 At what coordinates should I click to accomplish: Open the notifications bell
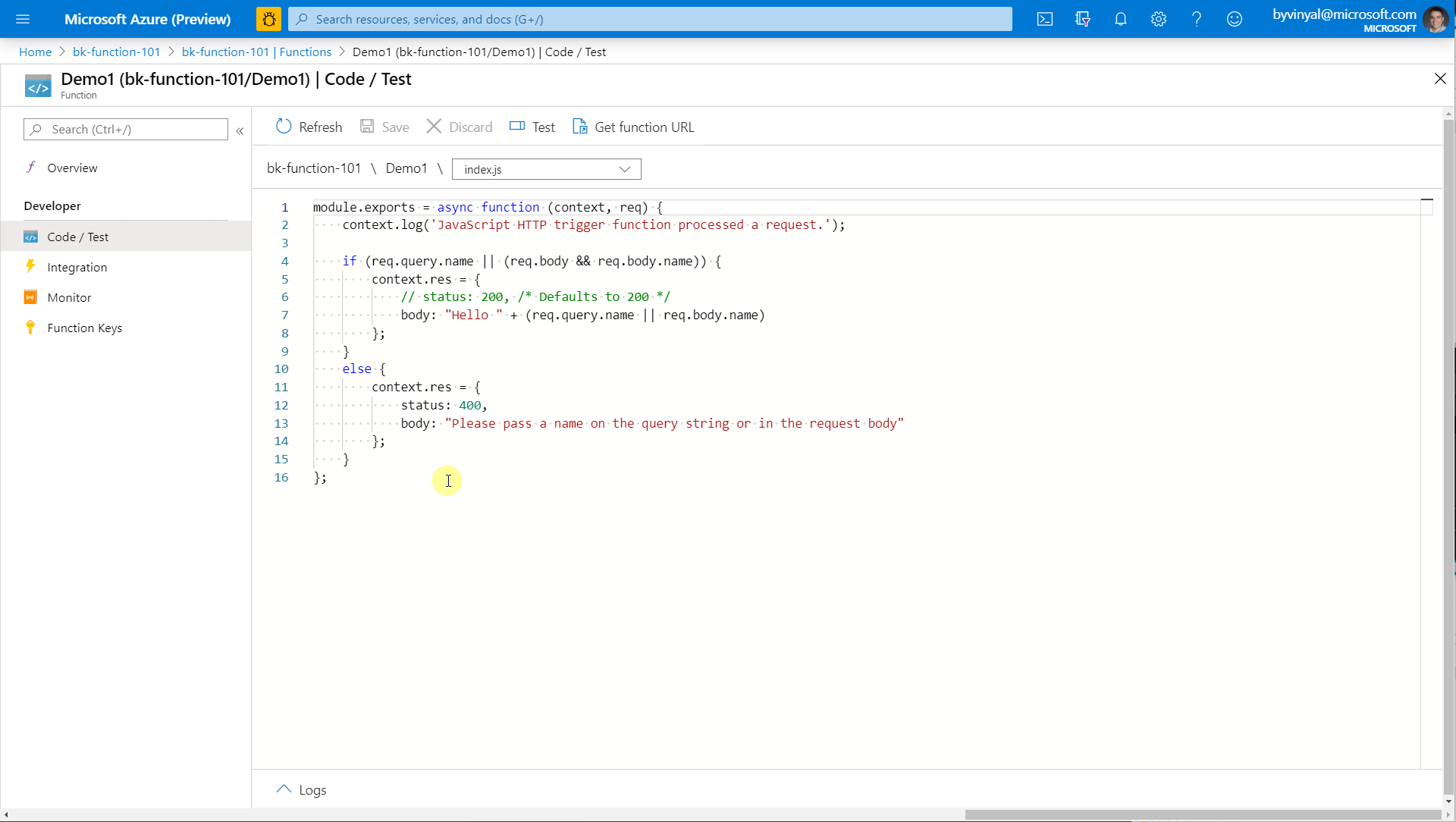coord(1121,19)
